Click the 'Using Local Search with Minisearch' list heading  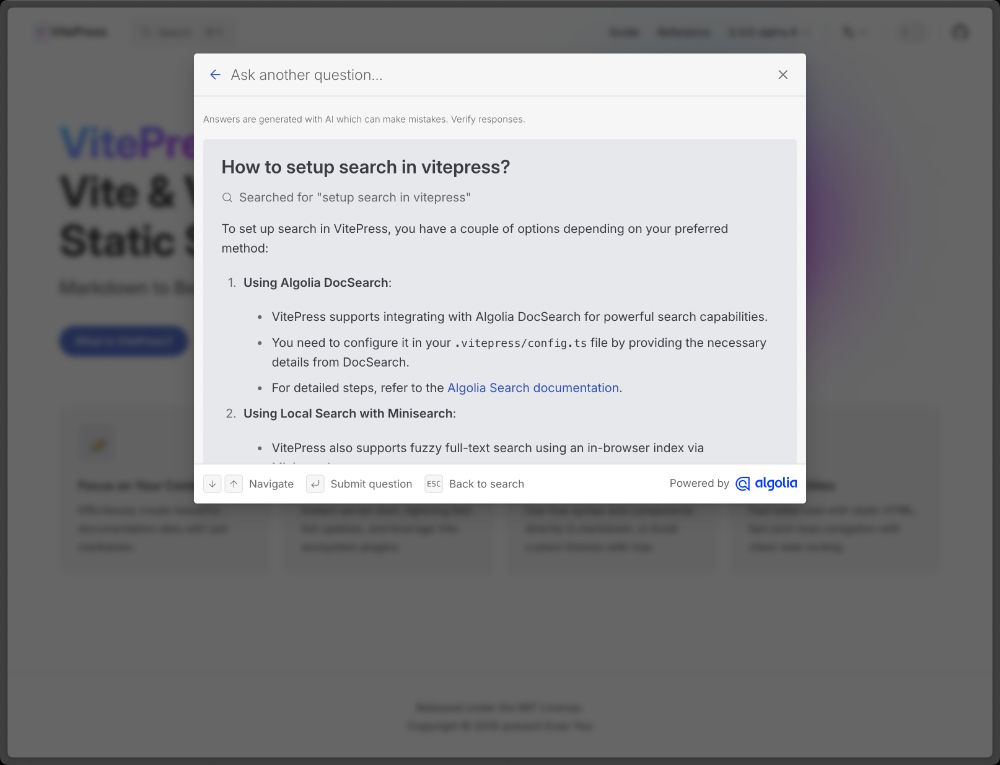point(348,413)
